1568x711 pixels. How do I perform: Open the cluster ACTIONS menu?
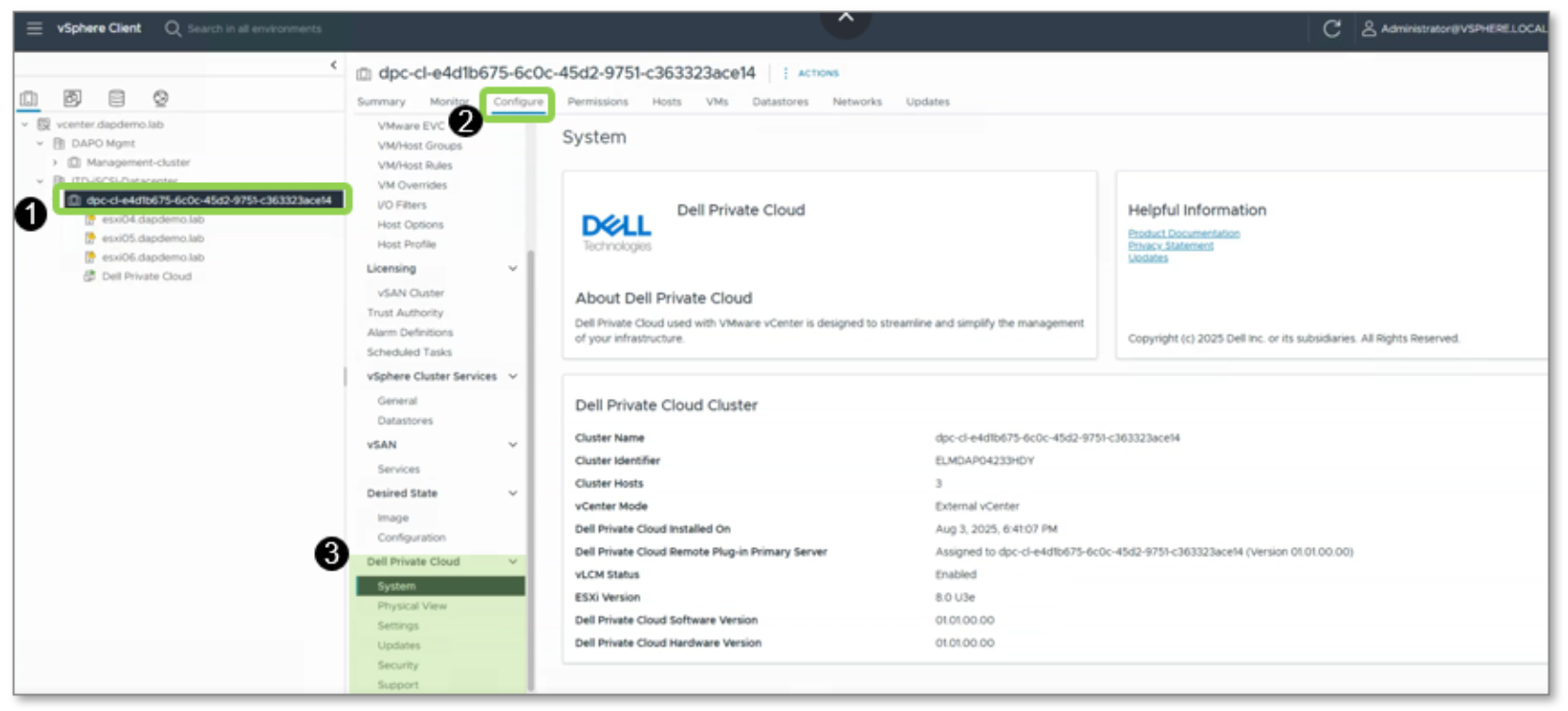[811, 73]
